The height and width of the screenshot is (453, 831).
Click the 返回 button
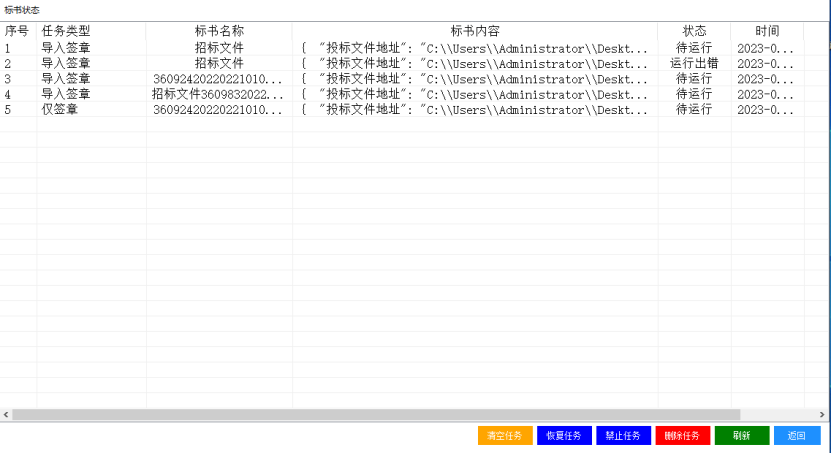point(797,436)
